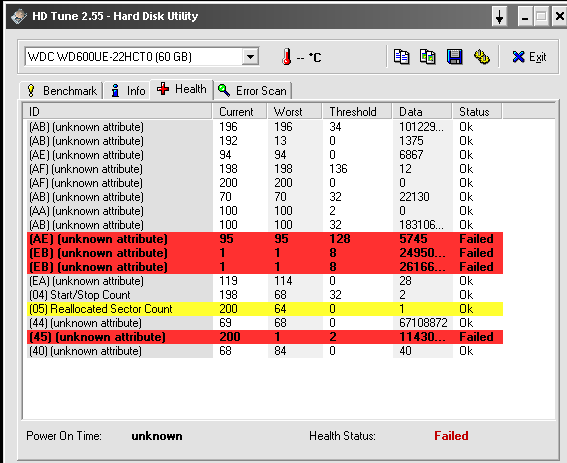Click the Data column header
Screen dimensions: 567x463
423,112
